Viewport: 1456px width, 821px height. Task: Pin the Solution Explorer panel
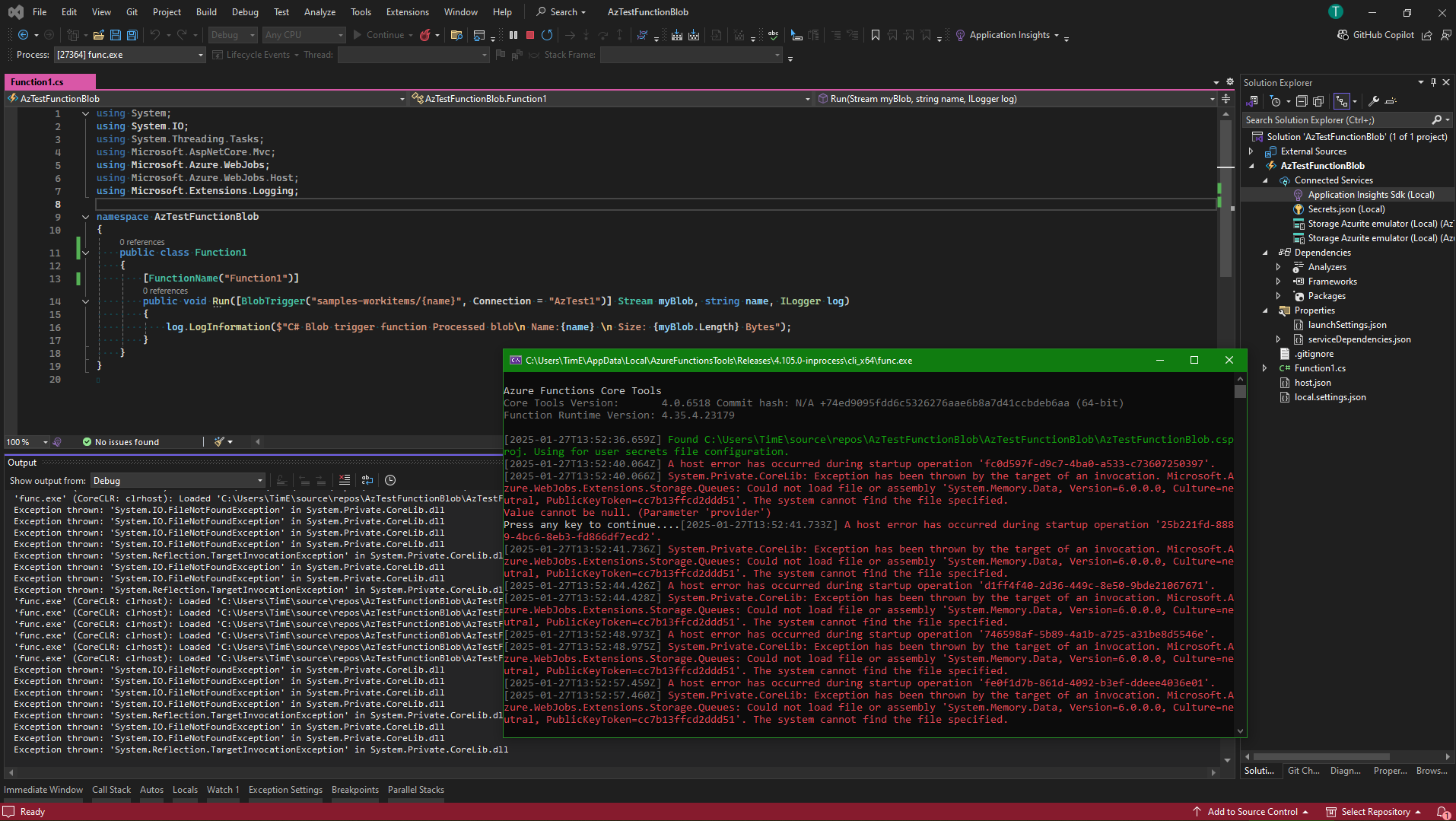[1433, 82]
